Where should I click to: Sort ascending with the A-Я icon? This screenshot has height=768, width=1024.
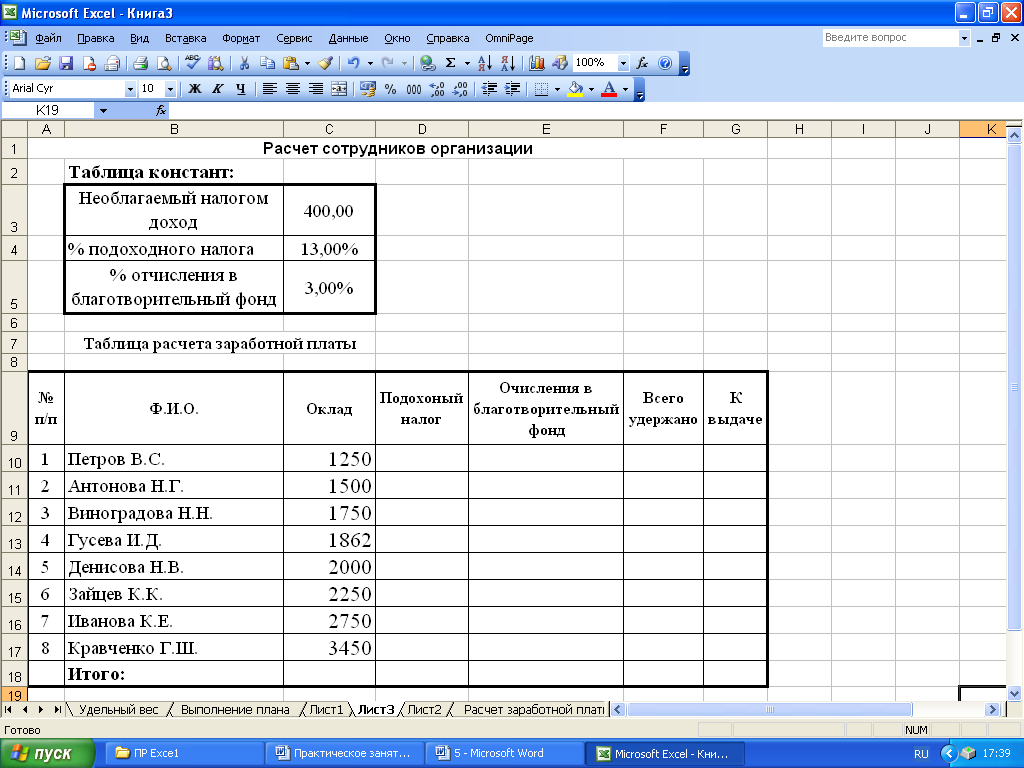485,63
